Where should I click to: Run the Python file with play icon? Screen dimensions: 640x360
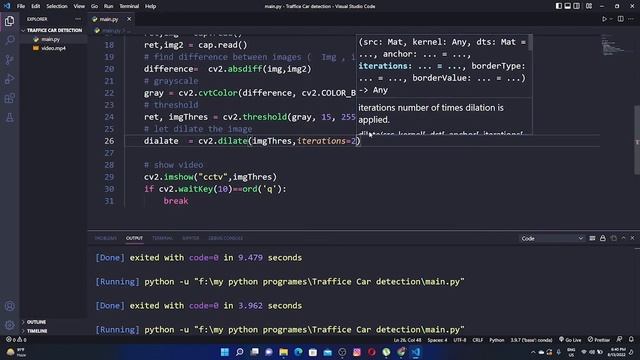pos(604,19)
